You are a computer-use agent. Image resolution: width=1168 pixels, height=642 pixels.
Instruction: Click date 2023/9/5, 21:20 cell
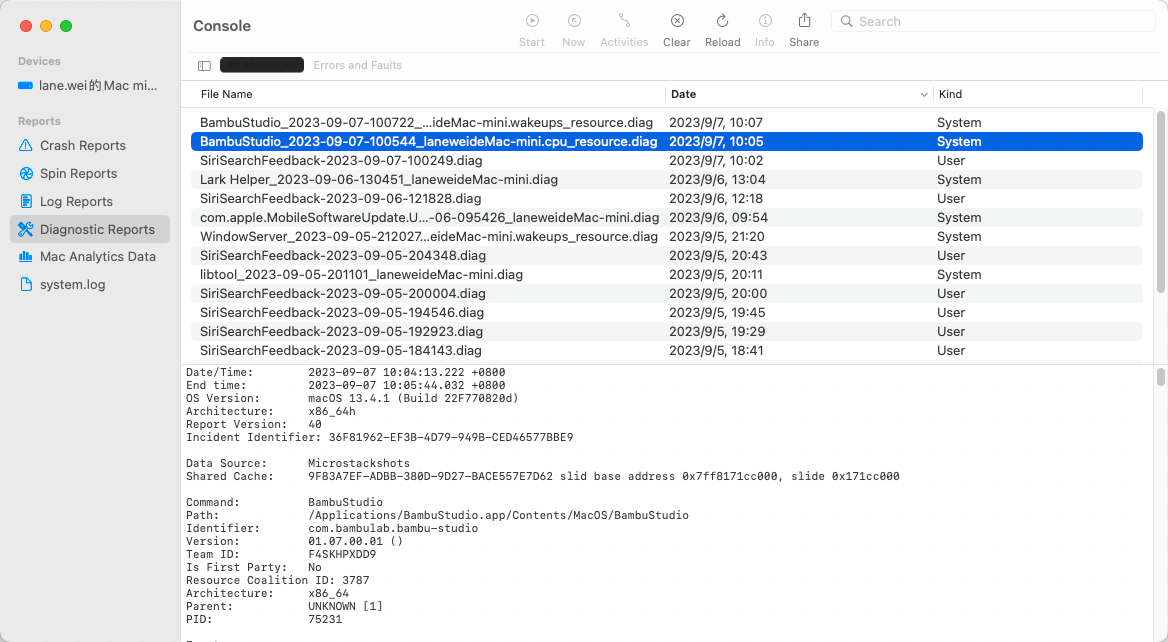tap(717, 236)
